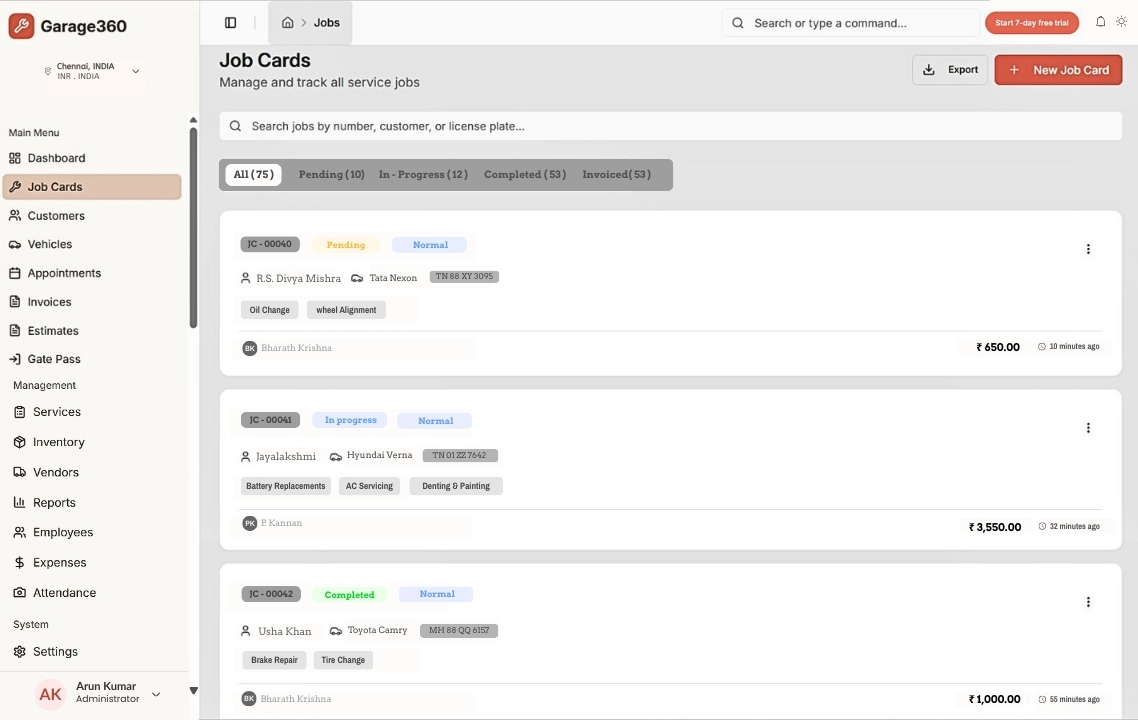
Task: Click the home icon in breadcrumb
Action: [x=288, y=23]
